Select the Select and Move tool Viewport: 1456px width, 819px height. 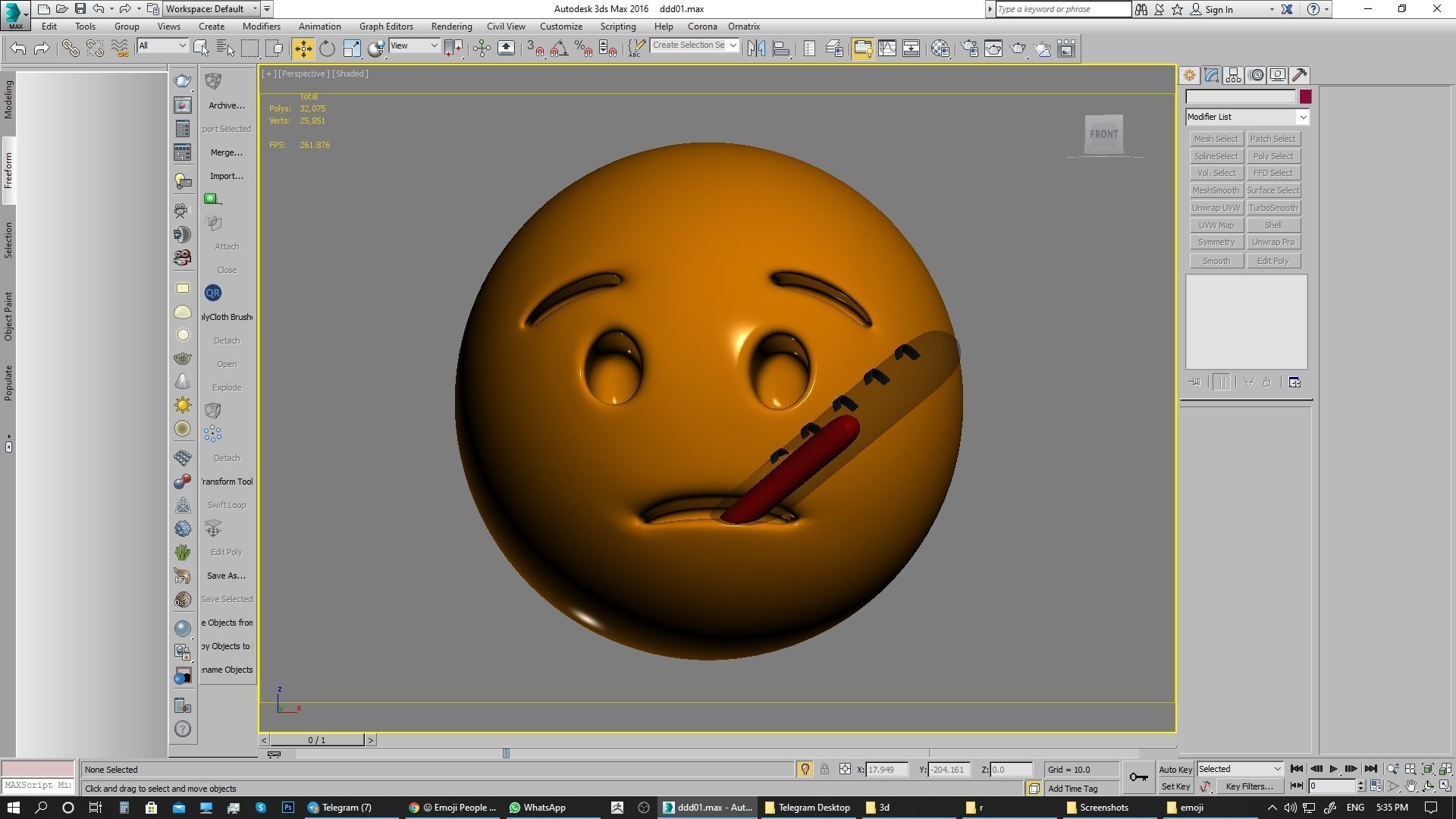pyautogui.click(x=303, y=49)
